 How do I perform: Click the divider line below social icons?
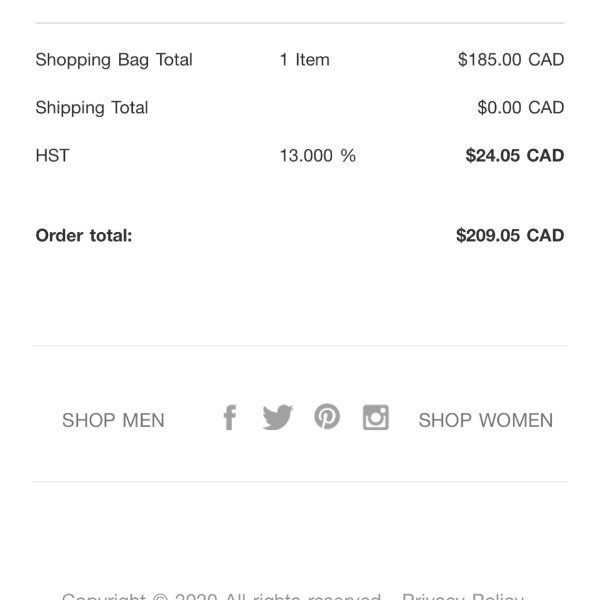pyautogui.click(x=300, y=482)
